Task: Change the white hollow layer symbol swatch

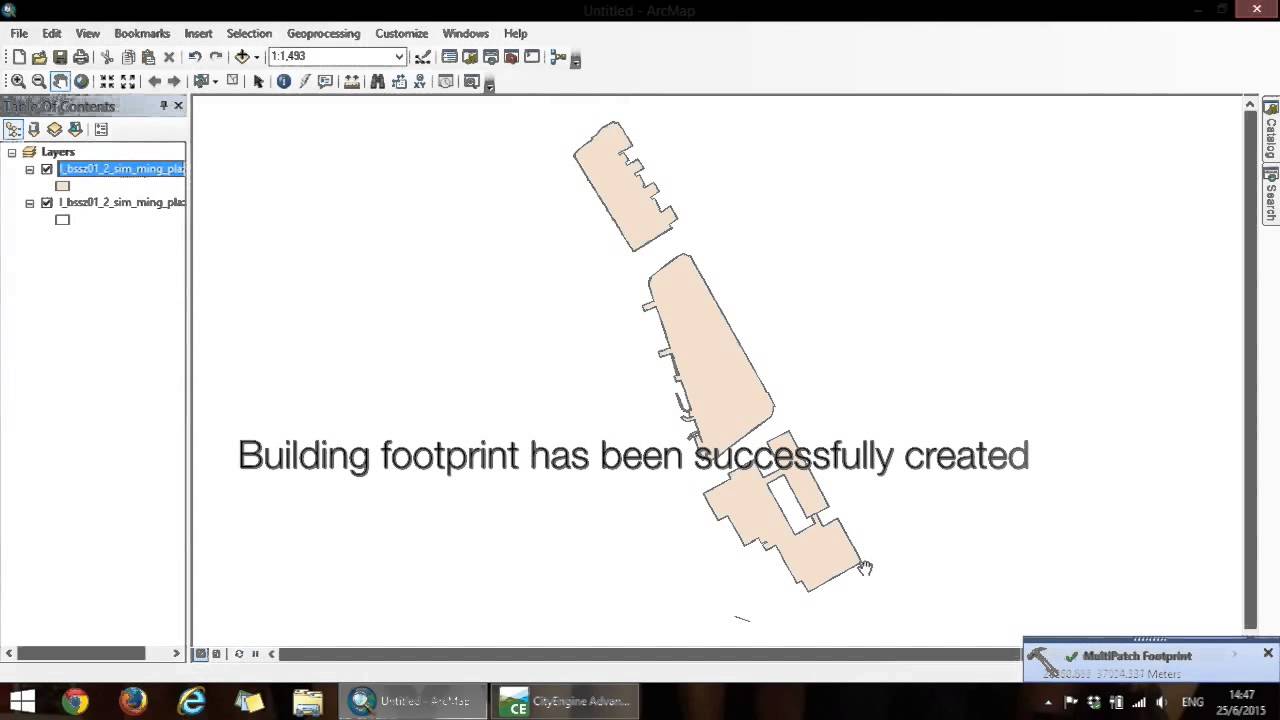Action: pyautogui.click(x=63, y=220)
